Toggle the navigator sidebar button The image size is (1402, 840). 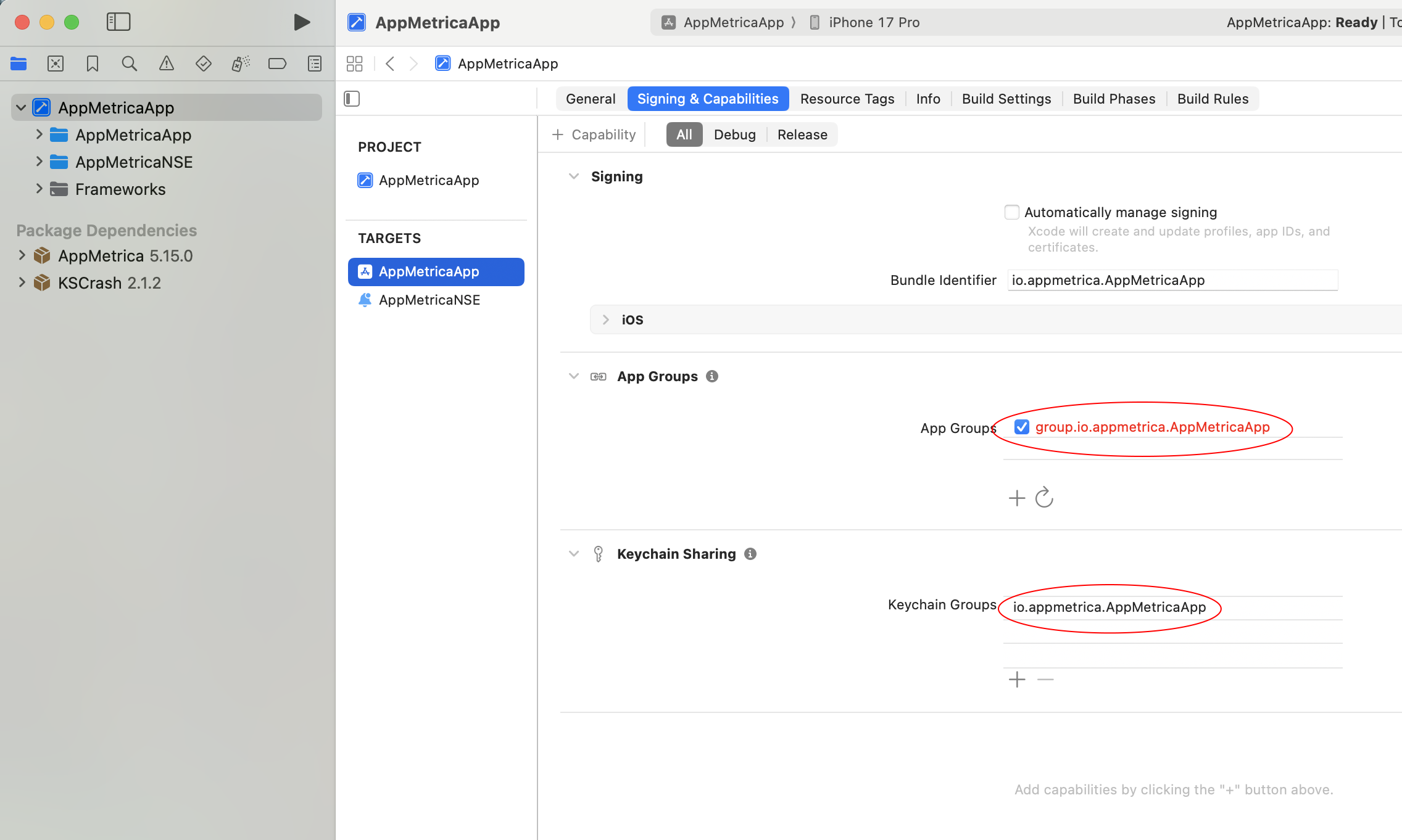118,22
